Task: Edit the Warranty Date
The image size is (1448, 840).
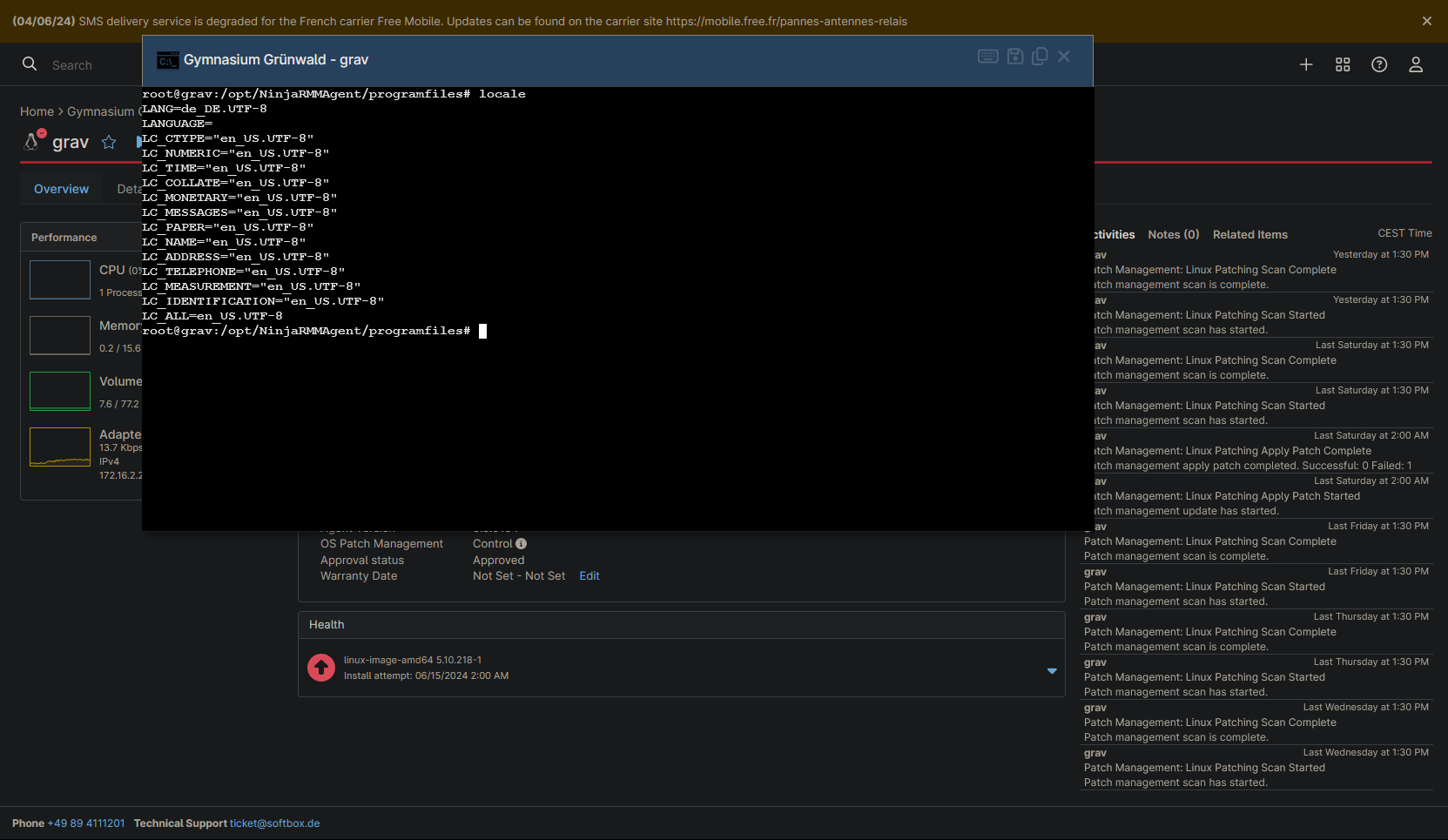Action: click(x=589, y=576)
